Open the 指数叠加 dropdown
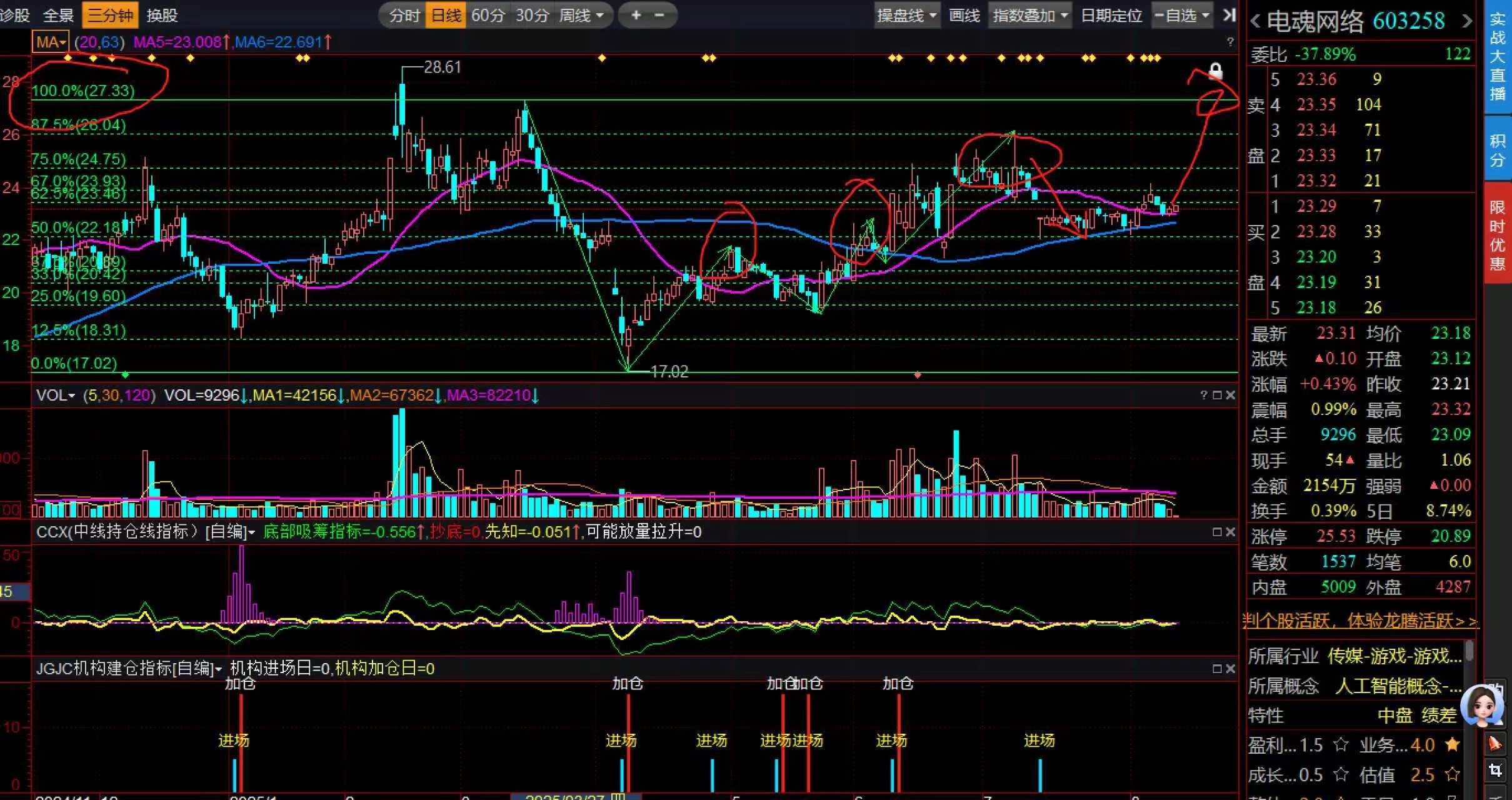Screen dimensions: 1512x800 1029,15
